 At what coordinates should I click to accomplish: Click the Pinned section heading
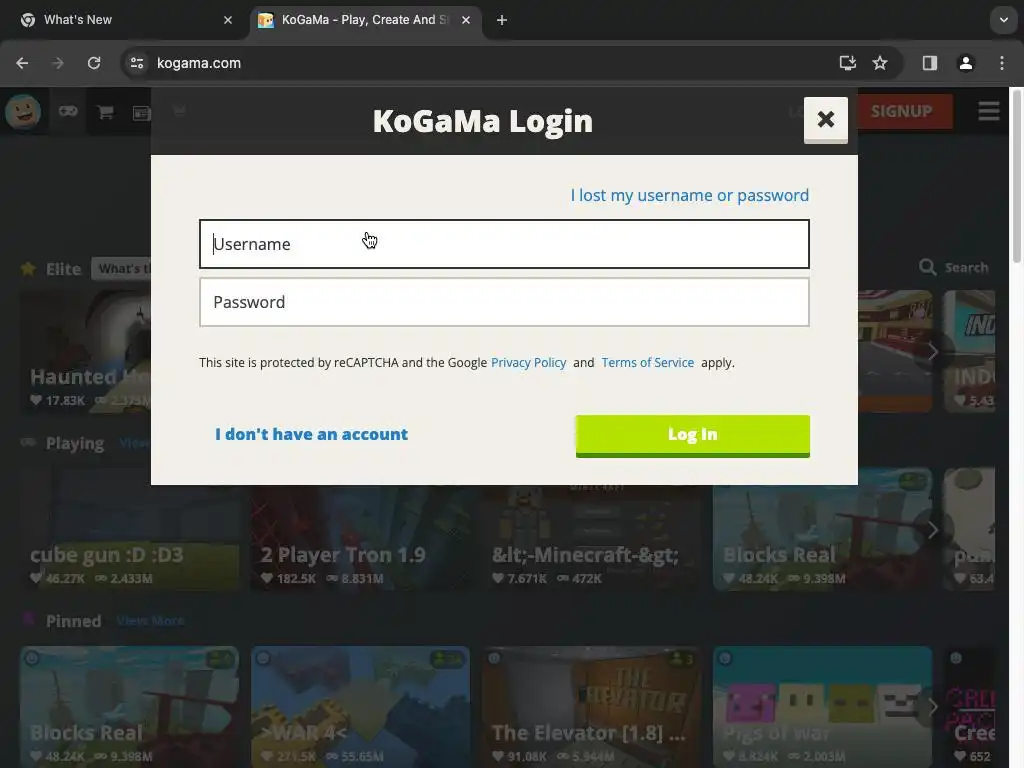[x=73, y=621]
